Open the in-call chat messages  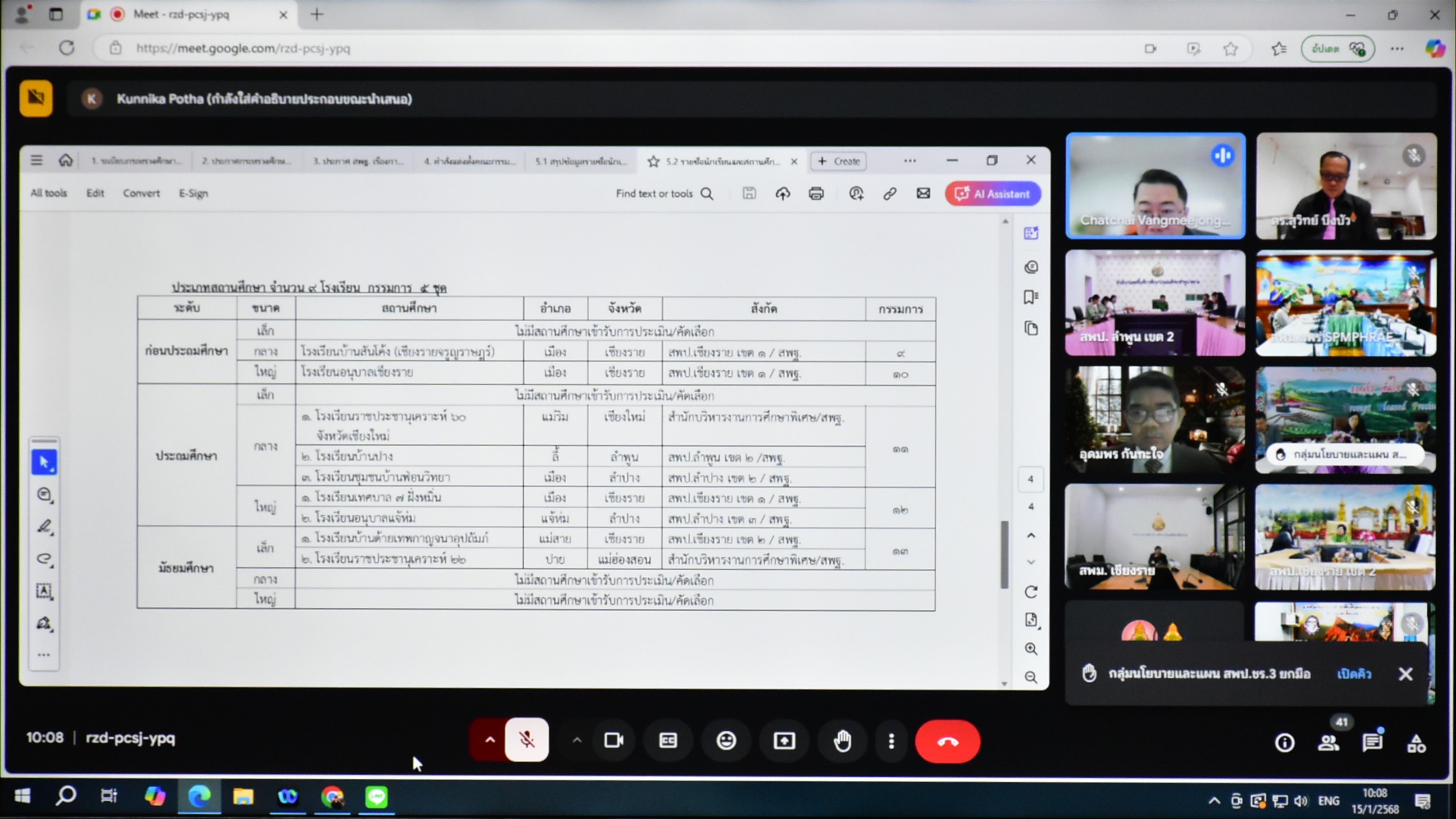(x=1372, y=743)
